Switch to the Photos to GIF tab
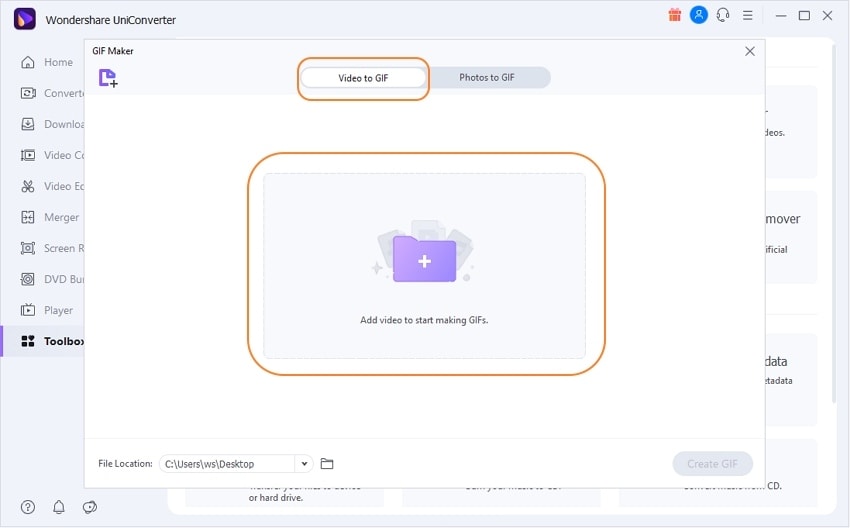 click(487, 78)
